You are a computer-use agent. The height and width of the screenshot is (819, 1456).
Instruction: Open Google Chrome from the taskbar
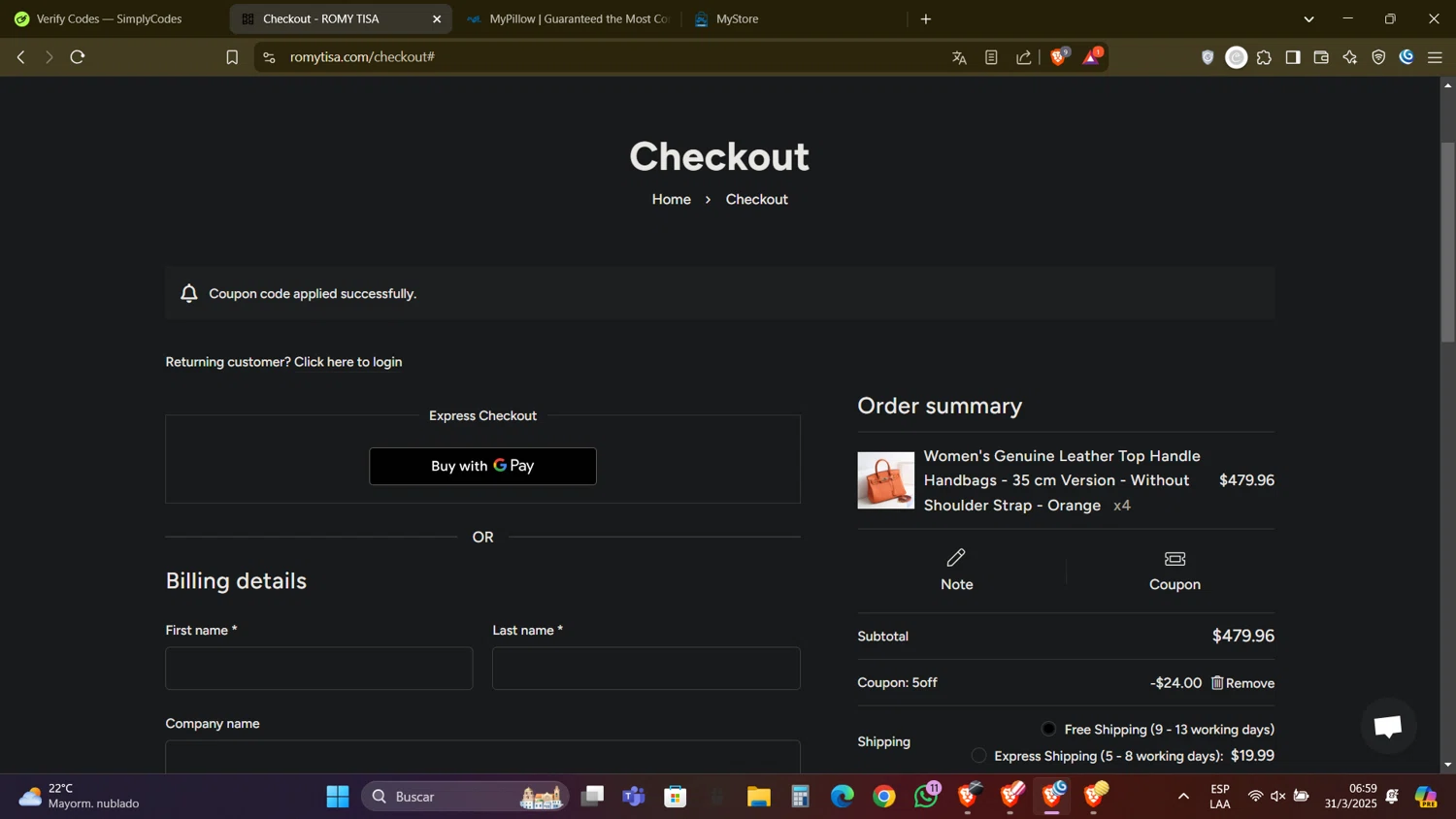(x=884, y=797)
